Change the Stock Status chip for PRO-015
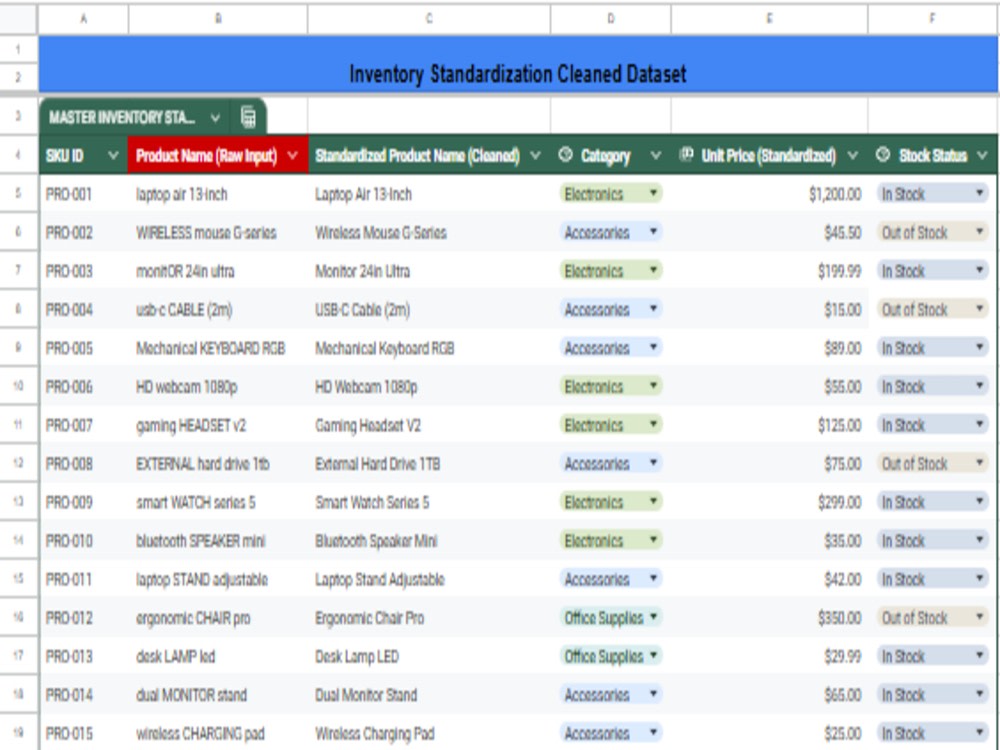Viewport: 1000px width, 750px height. point(932,733)
